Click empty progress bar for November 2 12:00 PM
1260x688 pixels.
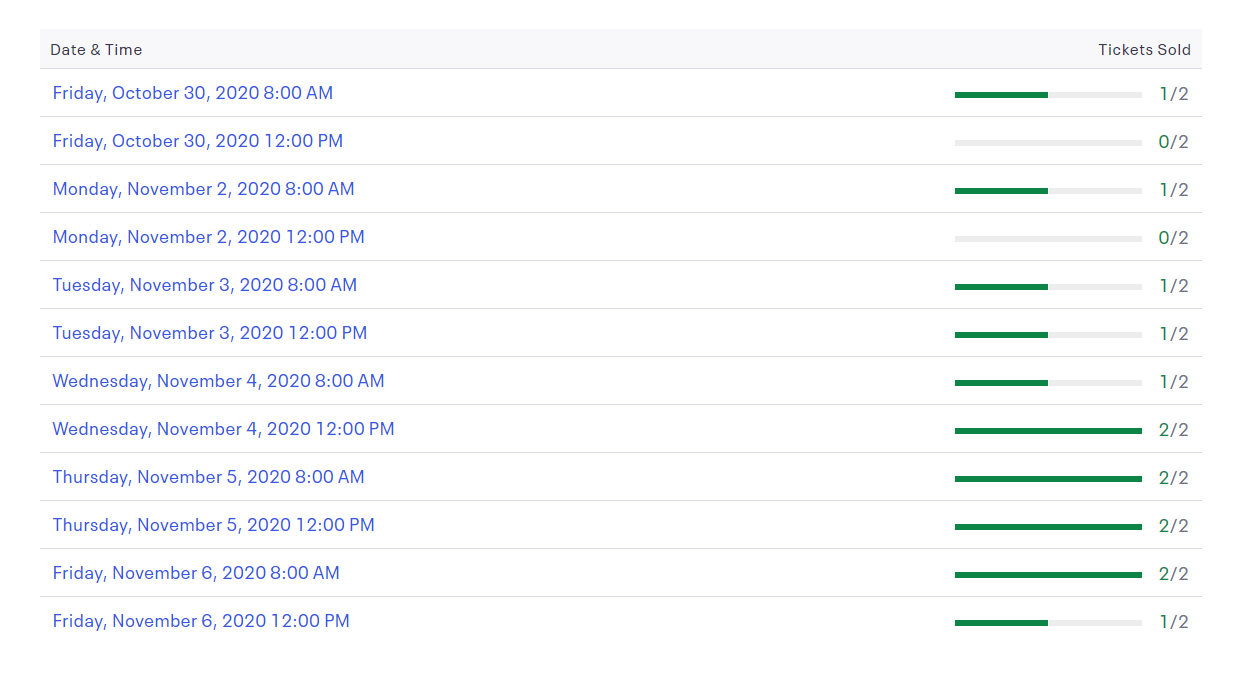click(1048, 239)
